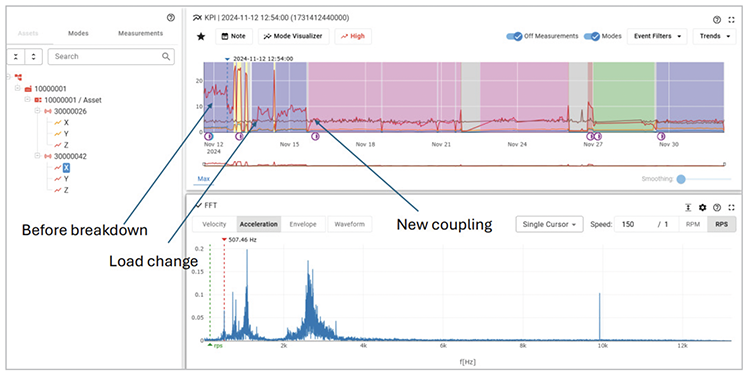Click the search magnifier icon
750x375 pixels.
coord(166,56)
